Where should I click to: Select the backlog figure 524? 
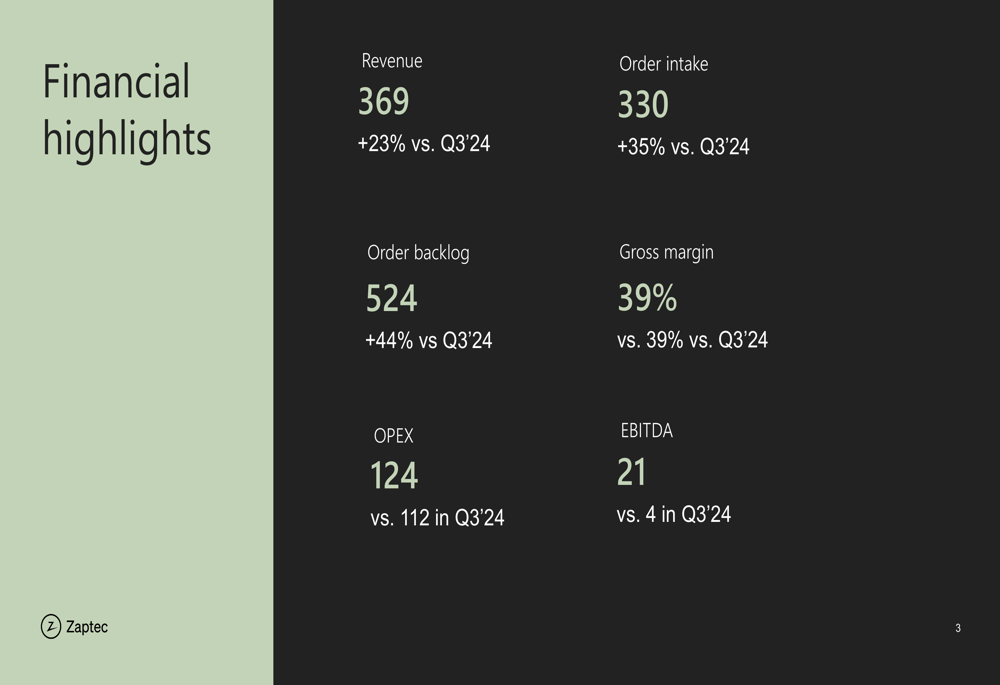point(391,299)
